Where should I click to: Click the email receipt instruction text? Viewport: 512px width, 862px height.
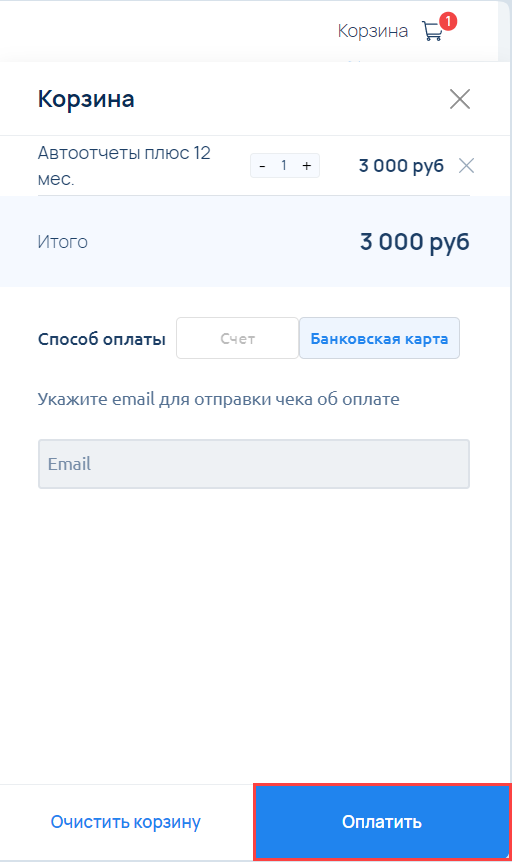(218, 399)
